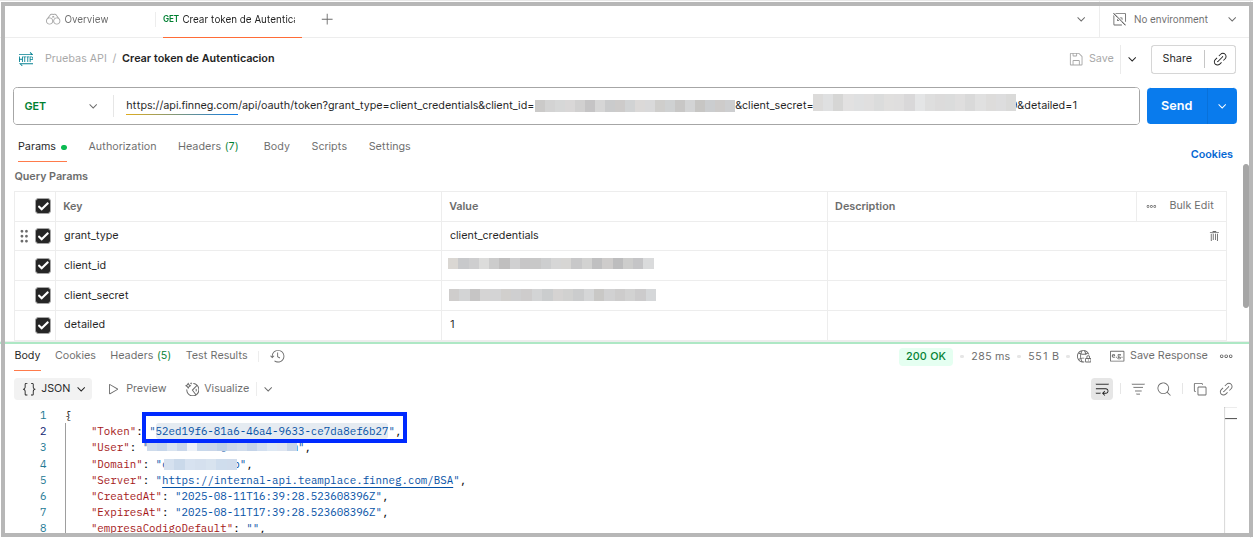Select the response Headers (5) tab
Viewport: 1253px width, 538px height.
click(x=140, y=356)
